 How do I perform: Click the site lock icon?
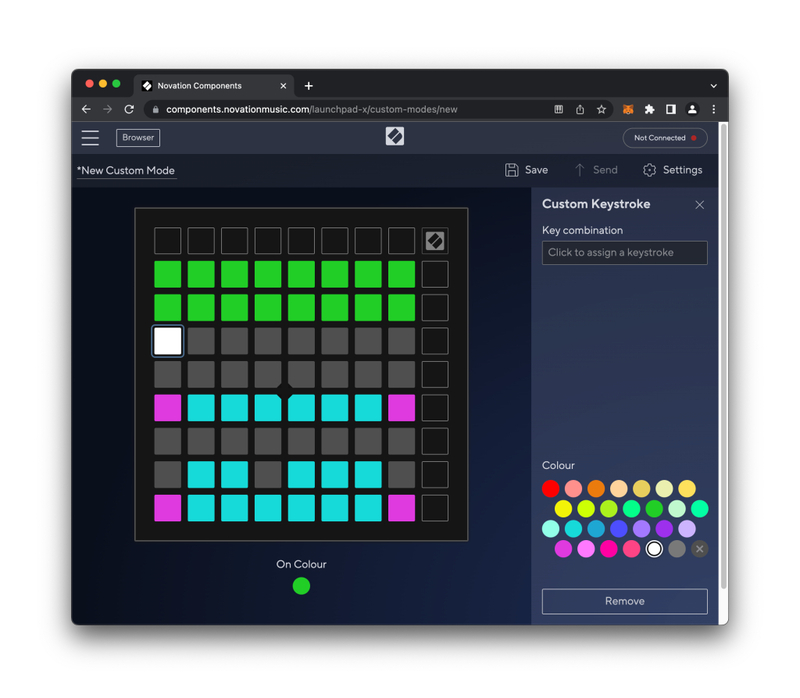tap(156, 109)
